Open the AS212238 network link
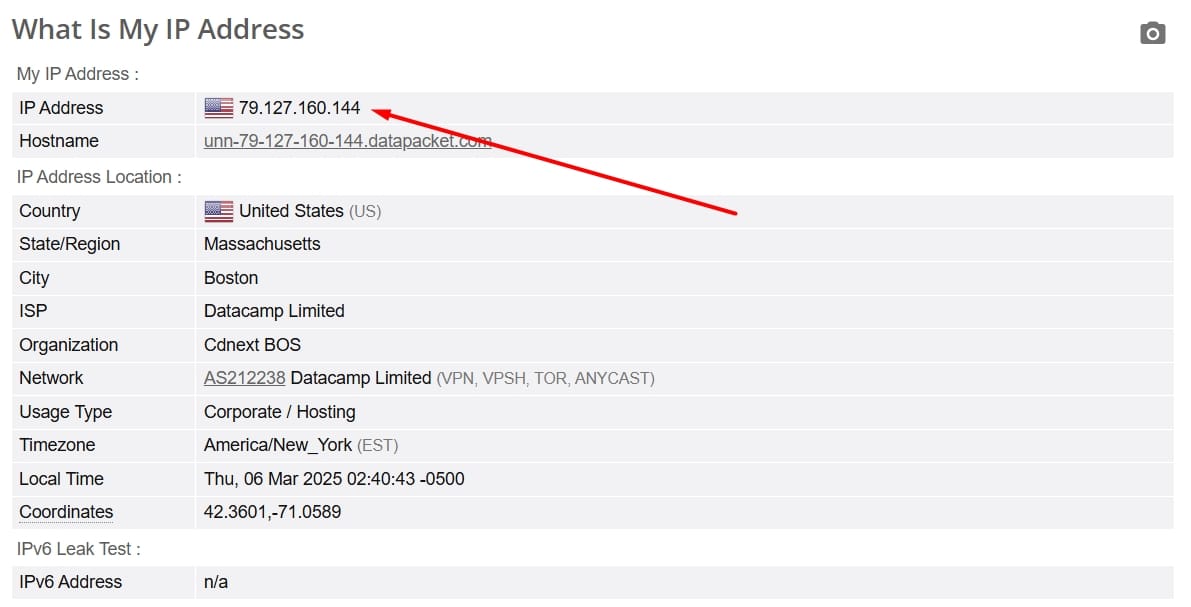Image resolution: width=1191 pixels, height=607 pixels. [x=245, y=378]
